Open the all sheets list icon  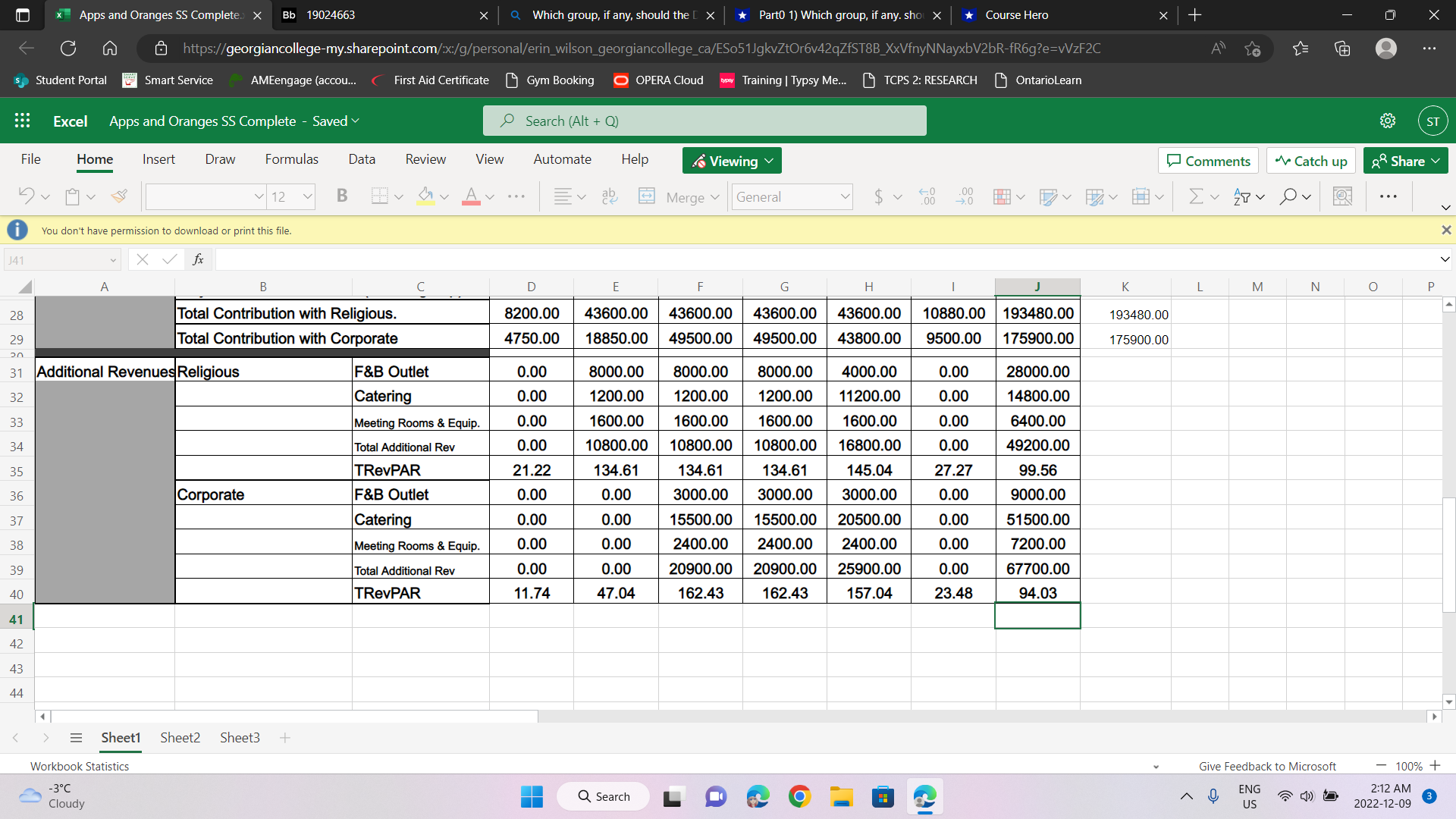pyautogui.click(x=75, y=737)
